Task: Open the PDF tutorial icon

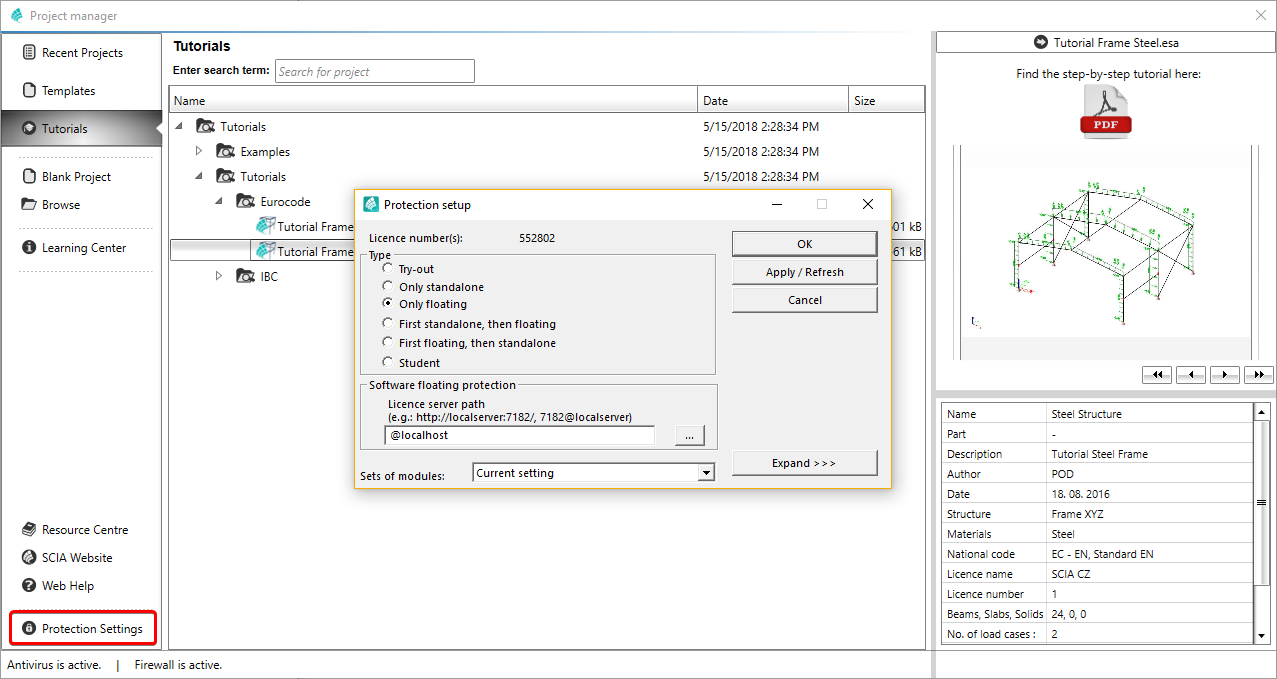Action: [x=1106, y=112]
